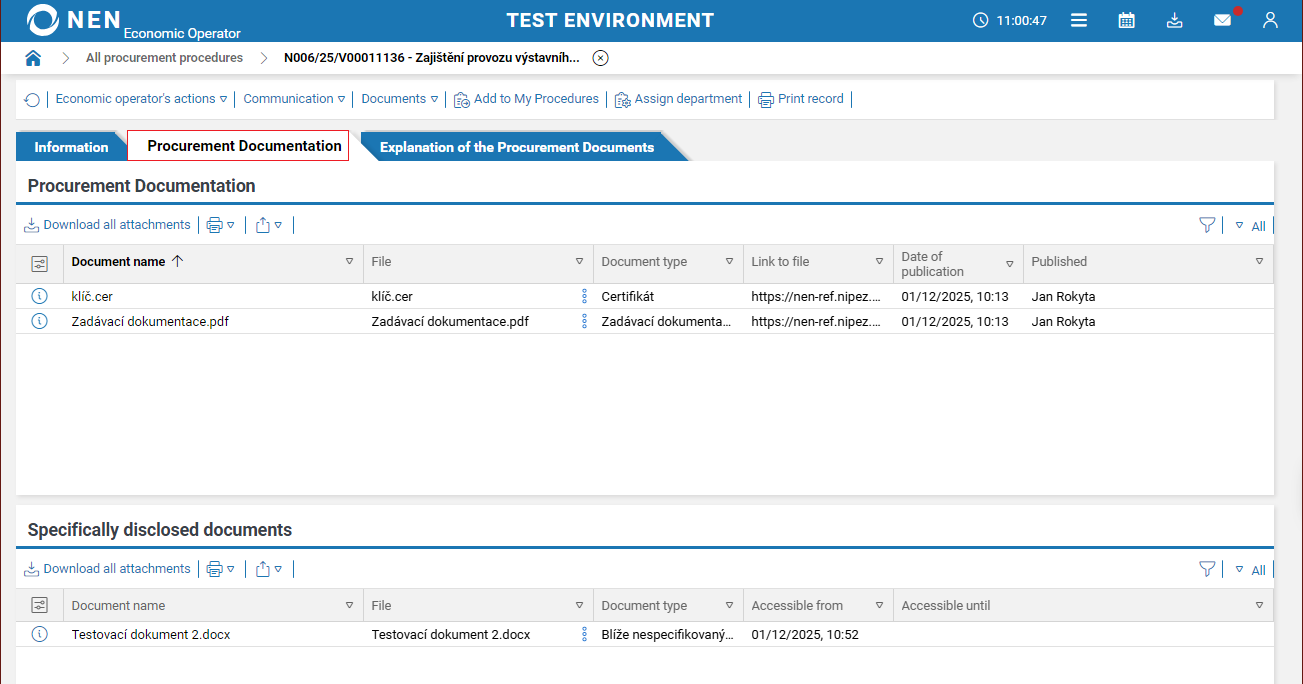Open file menu dots for Zadávací dokumentace.pdf
The image size is (1303, 684).
coord(584,322)
